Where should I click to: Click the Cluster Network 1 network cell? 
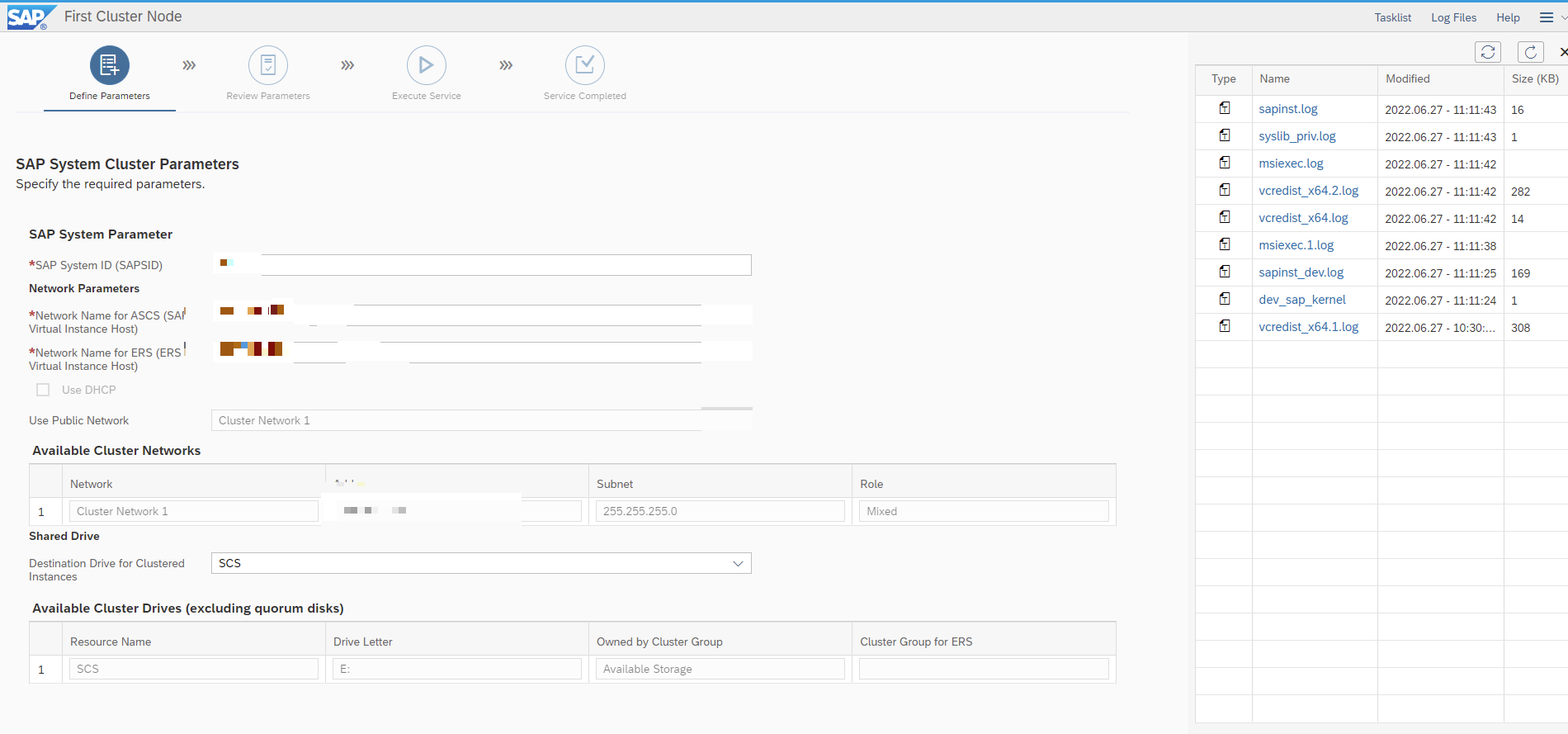click(194, 511)
